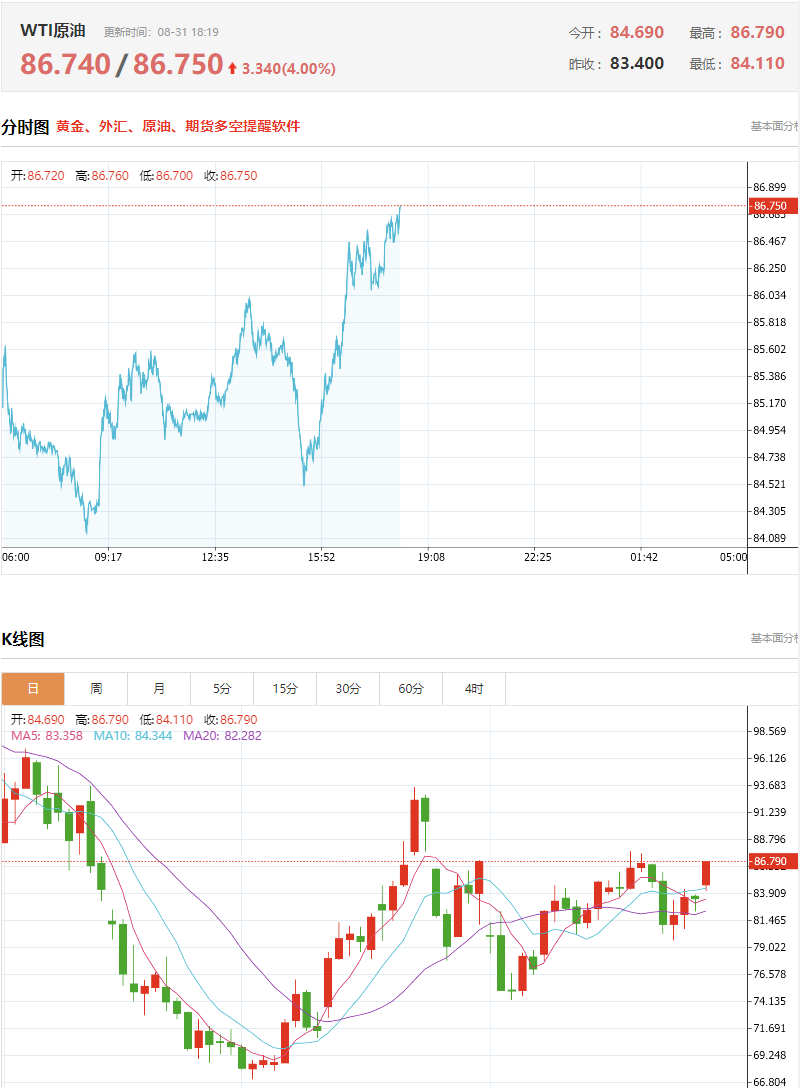The width and height of the screenshot is (800, 1088).
Task: Click the 15:52 time axis label
Action: click(x=321, y=557)
